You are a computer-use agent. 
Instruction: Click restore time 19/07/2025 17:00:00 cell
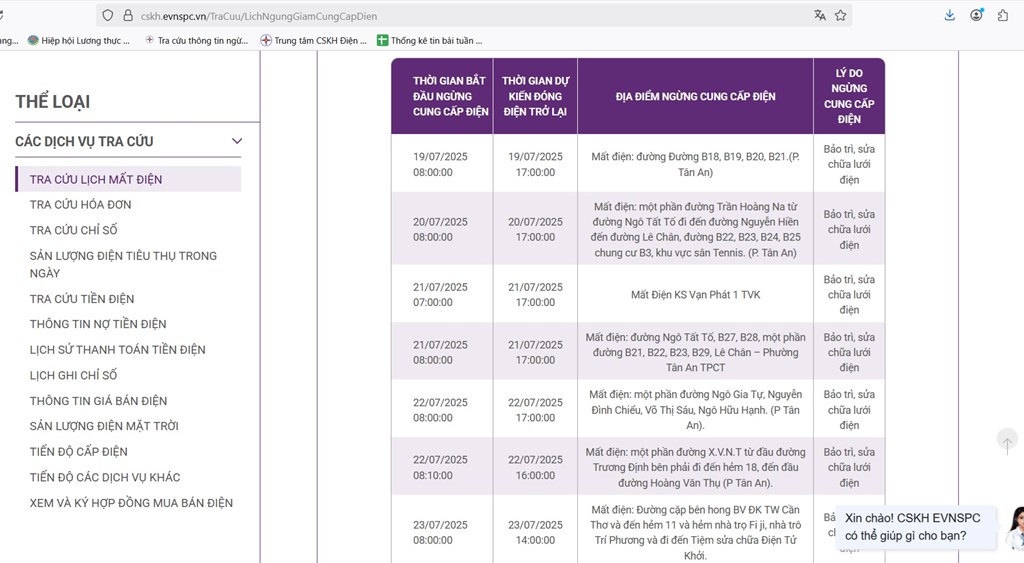(536, 164)
